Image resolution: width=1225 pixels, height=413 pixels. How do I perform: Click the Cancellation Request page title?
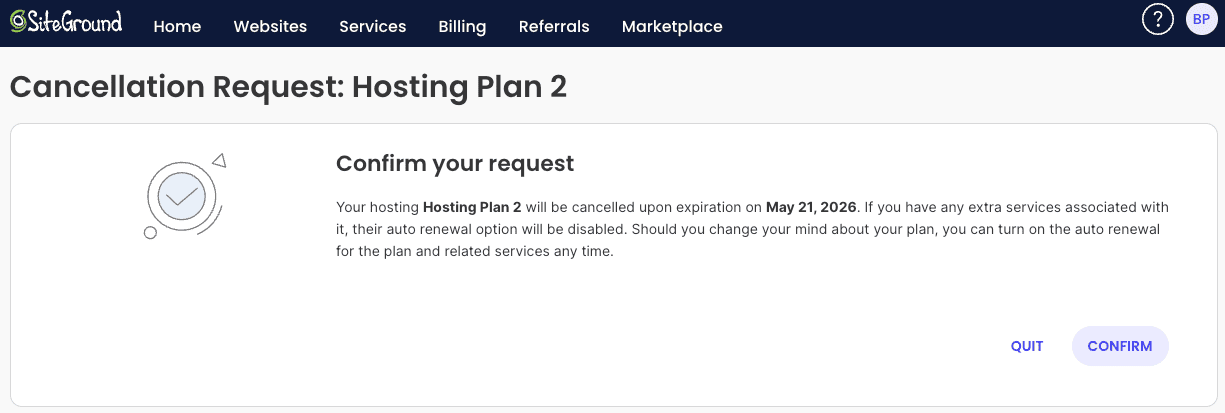(x=288, y=86)
